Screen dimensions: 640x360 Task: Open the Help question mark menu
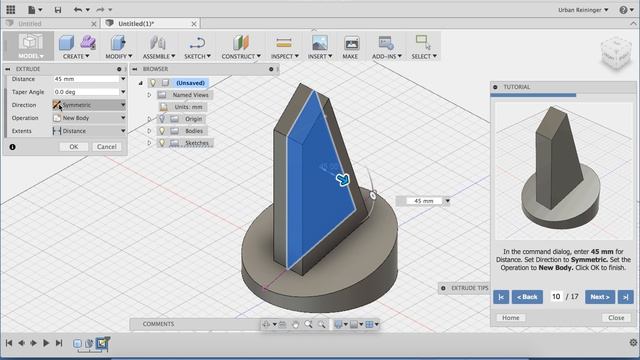[625, 9]
